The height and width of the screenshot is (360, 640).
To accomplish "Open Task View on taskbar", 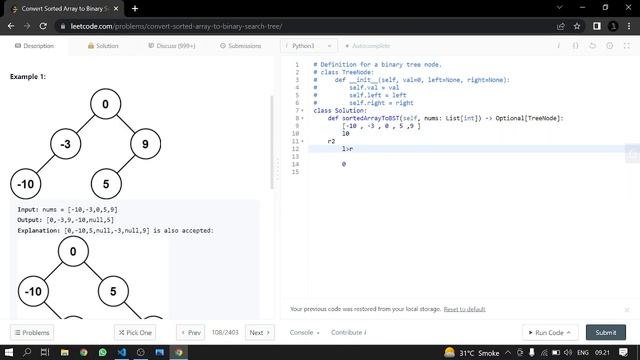I will pos(45,352).
